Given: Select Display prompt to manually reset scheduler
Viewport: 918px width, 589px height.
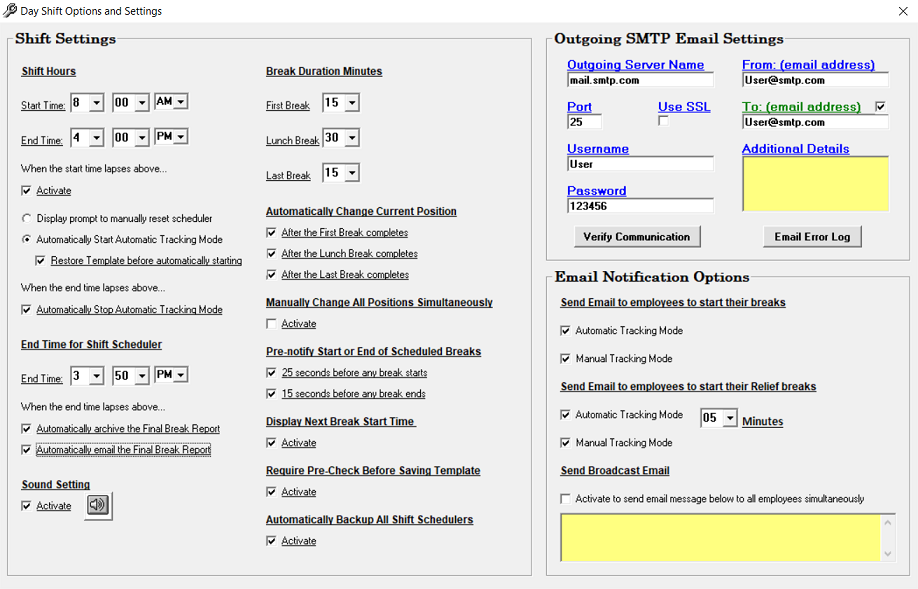Looking at the screenshot, I should [27, 218].
